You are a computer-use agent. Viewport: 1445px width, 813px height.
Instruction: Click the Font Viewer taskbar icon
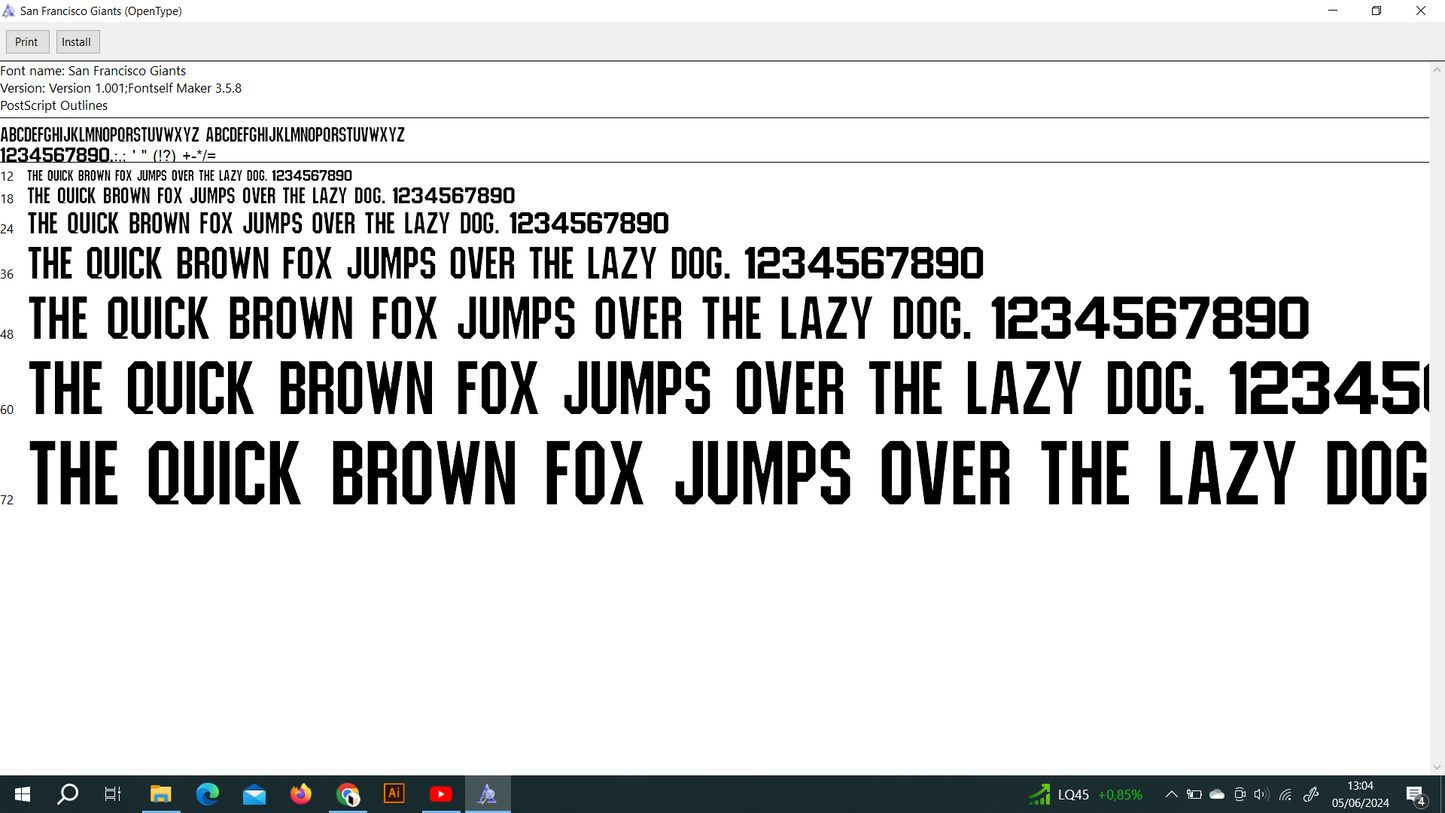[487, 794]
